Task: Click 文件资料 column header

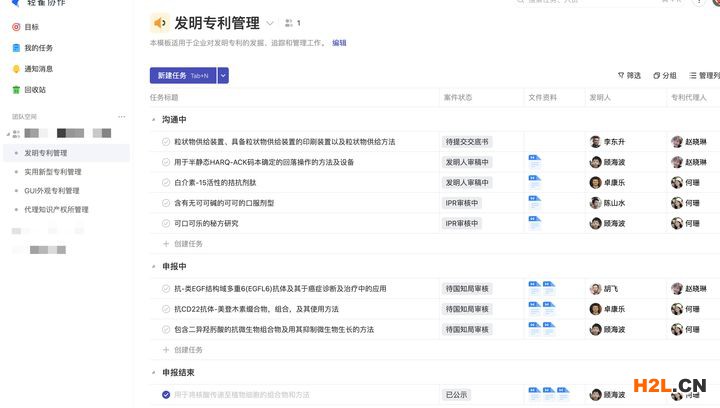Action: point(542,97)
